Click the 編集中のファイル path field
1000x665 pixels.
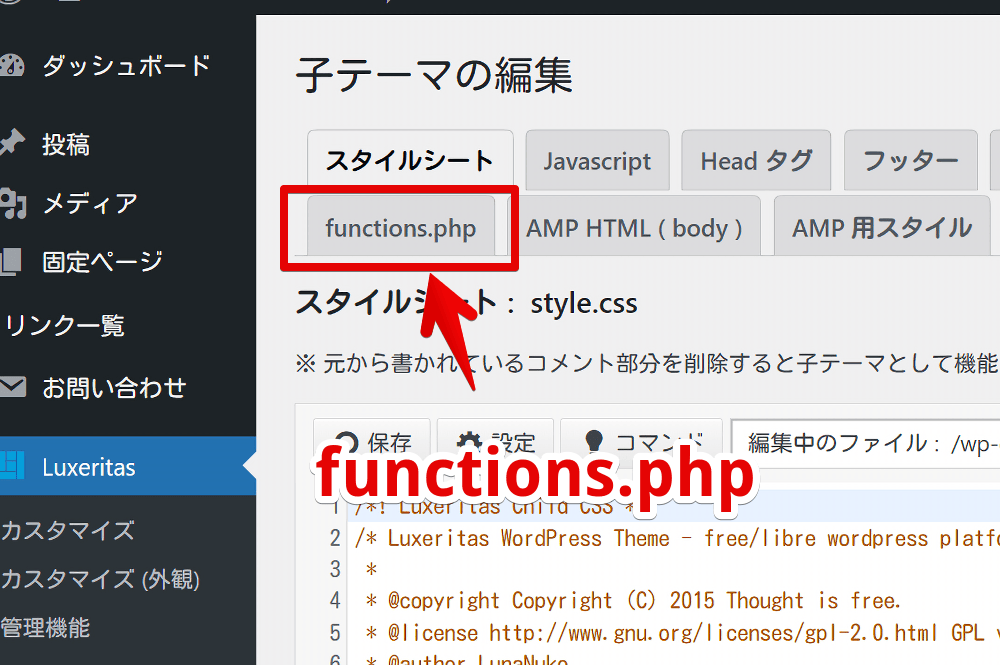pos(865,442)
